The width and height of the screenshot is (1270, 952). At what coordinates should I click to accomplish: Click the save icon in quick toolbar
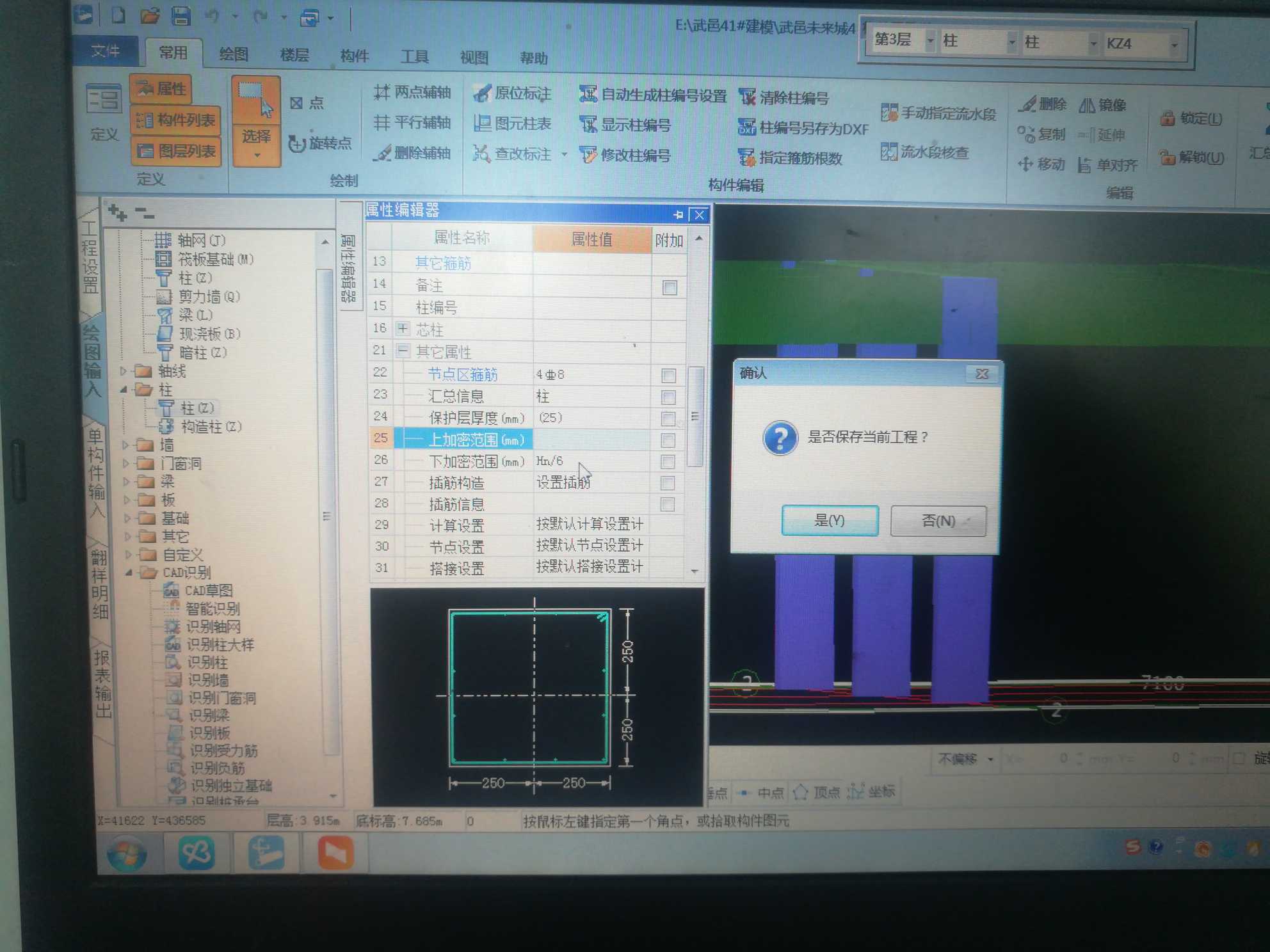click(181, 16)
